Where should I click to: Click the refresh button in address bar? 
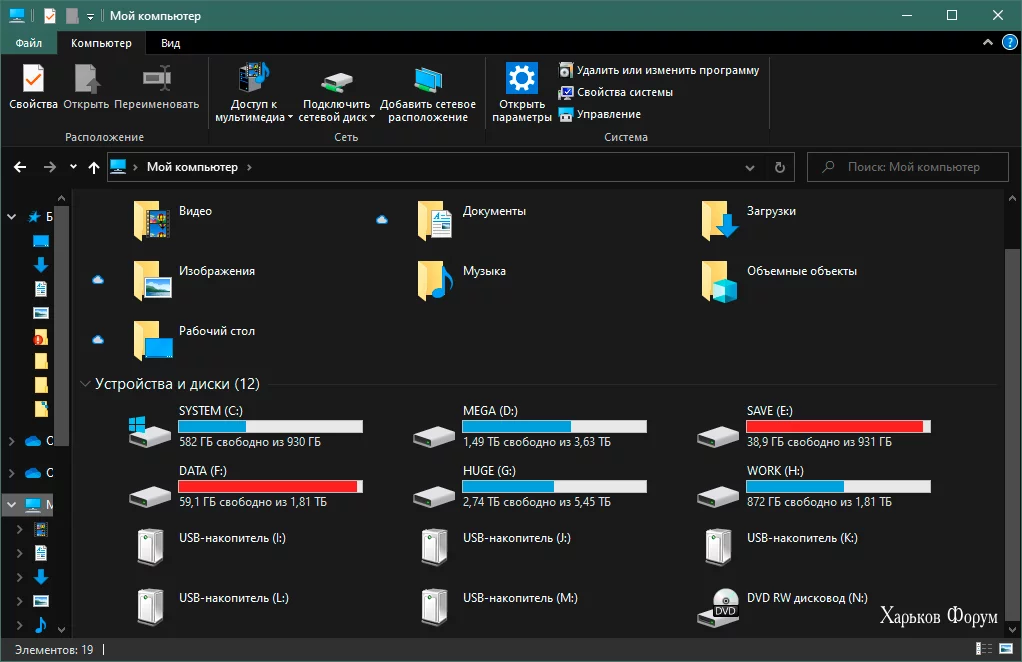click(x=780, y=167)
